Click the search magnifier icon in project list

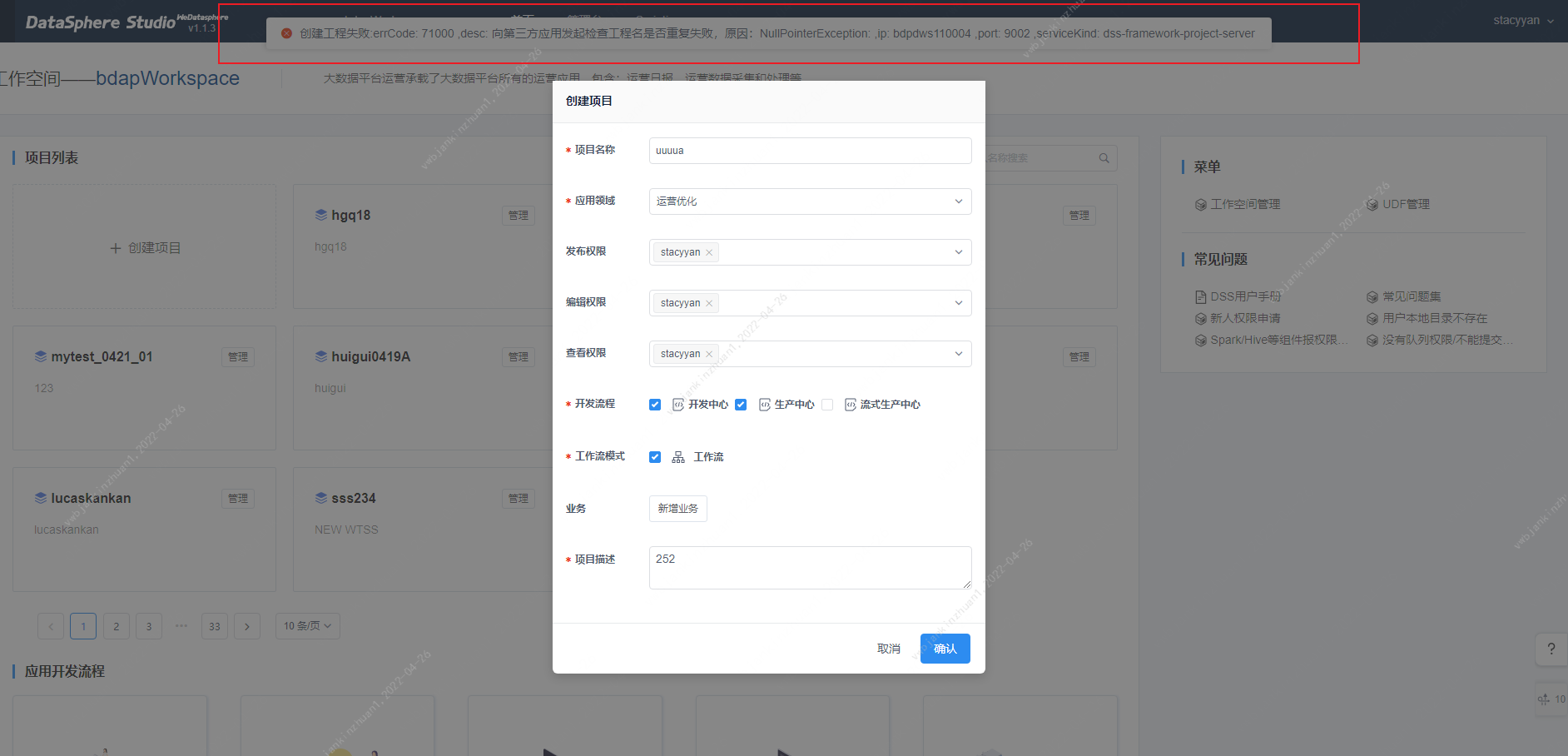[1104, 158]
